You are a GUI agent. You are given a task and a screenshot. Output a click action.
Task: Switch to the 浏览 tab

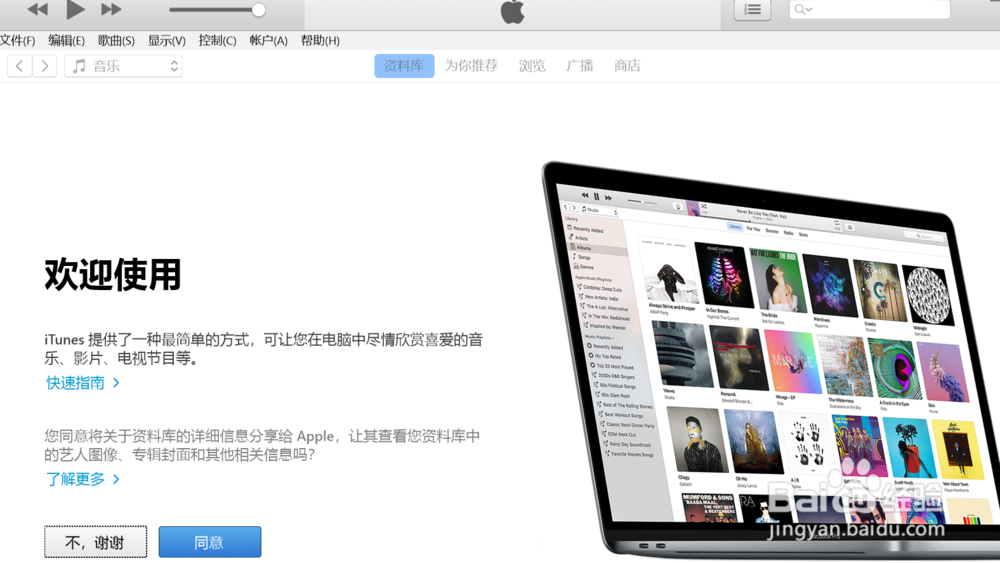[x=532, y=66]
